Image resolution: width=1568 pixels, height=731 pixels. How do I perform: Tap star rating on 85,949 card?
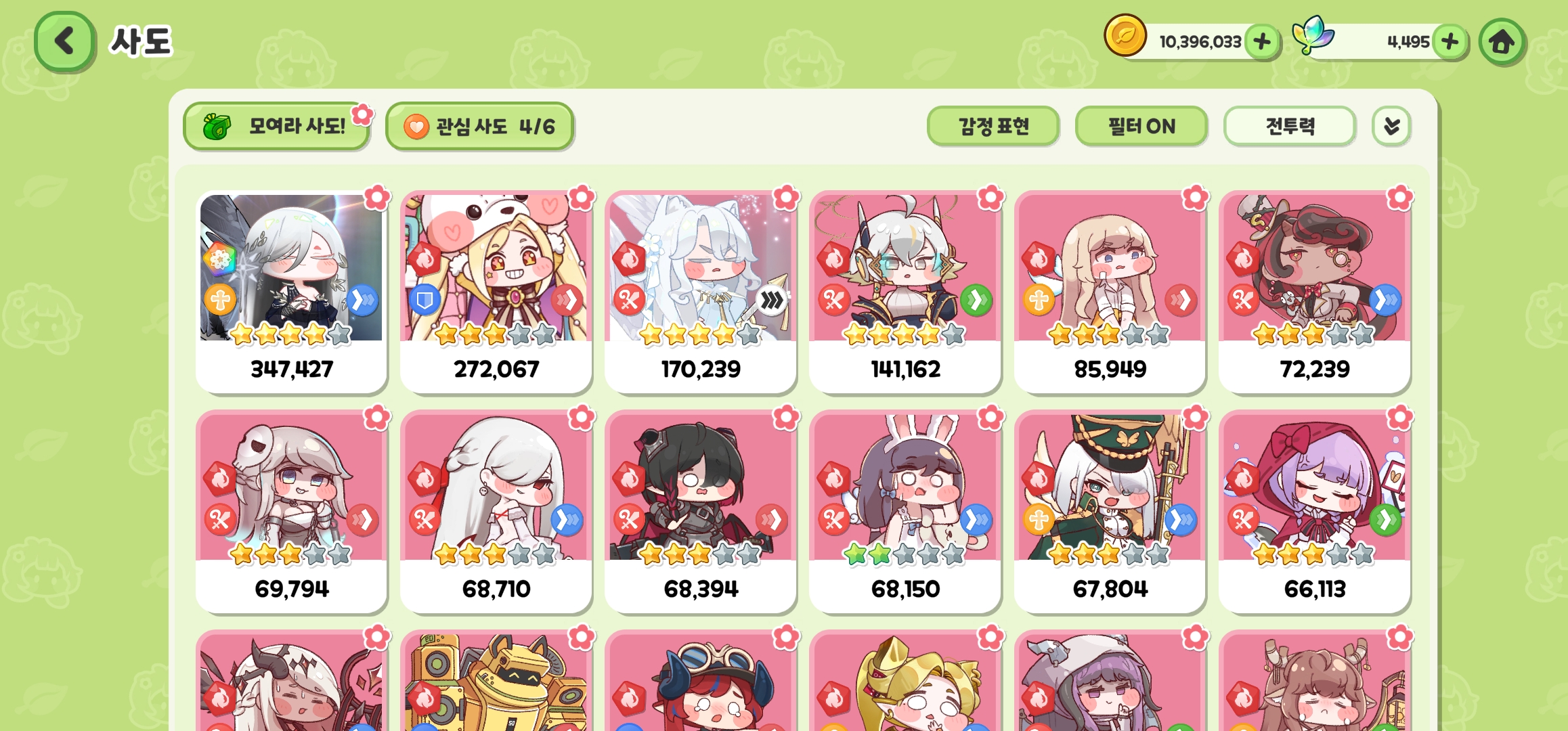1109,334
